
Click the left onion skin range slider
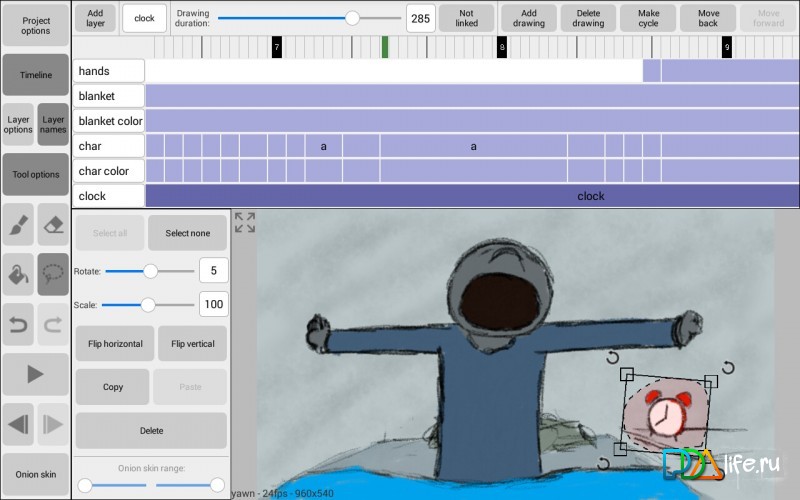(x=112, y=485)
